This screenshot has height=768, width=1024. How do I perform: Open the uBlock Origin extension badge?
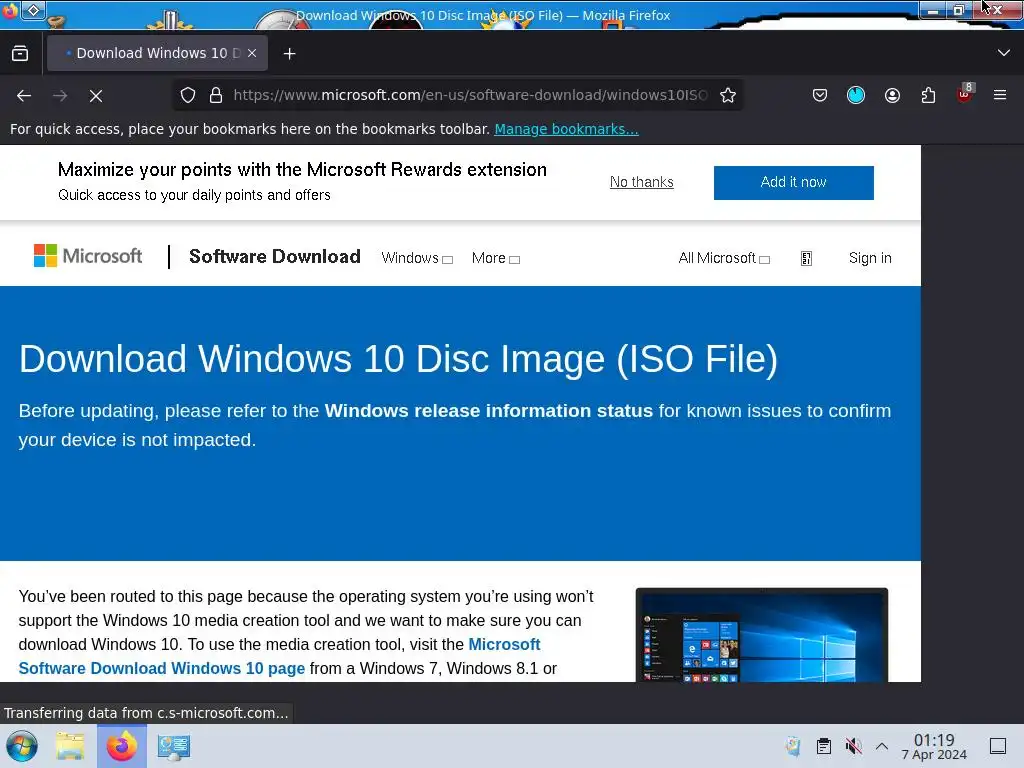965,94
